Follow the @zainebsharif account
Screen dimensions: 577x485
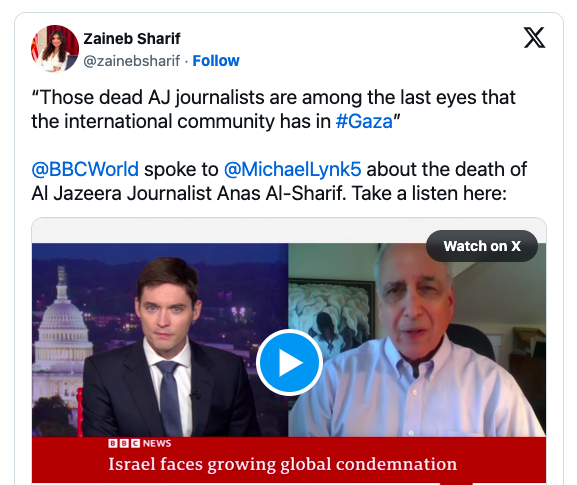pos(216,61)
